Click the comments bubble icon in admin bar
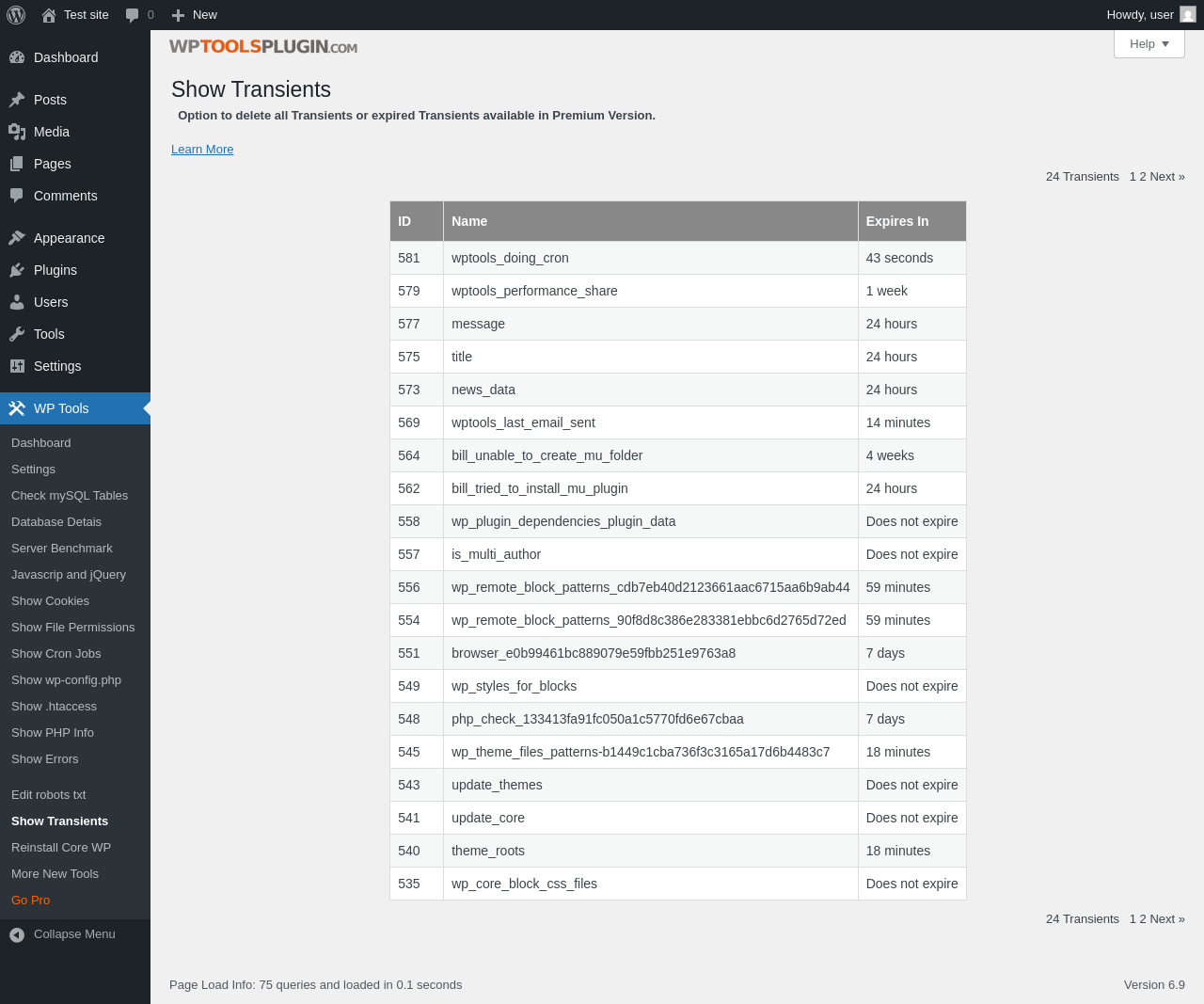The width and height of the screenshot is (1204, 1004). point(133,15)
